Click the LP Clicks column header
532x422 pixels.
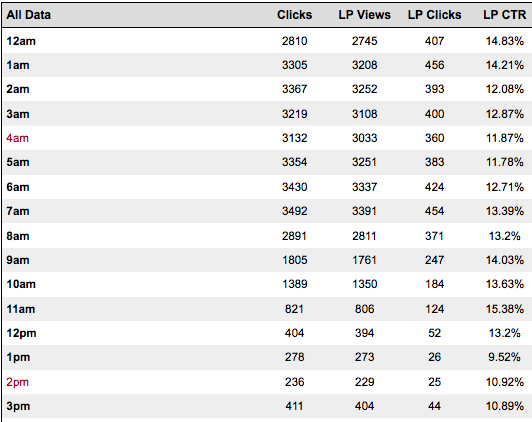point(434,15)
